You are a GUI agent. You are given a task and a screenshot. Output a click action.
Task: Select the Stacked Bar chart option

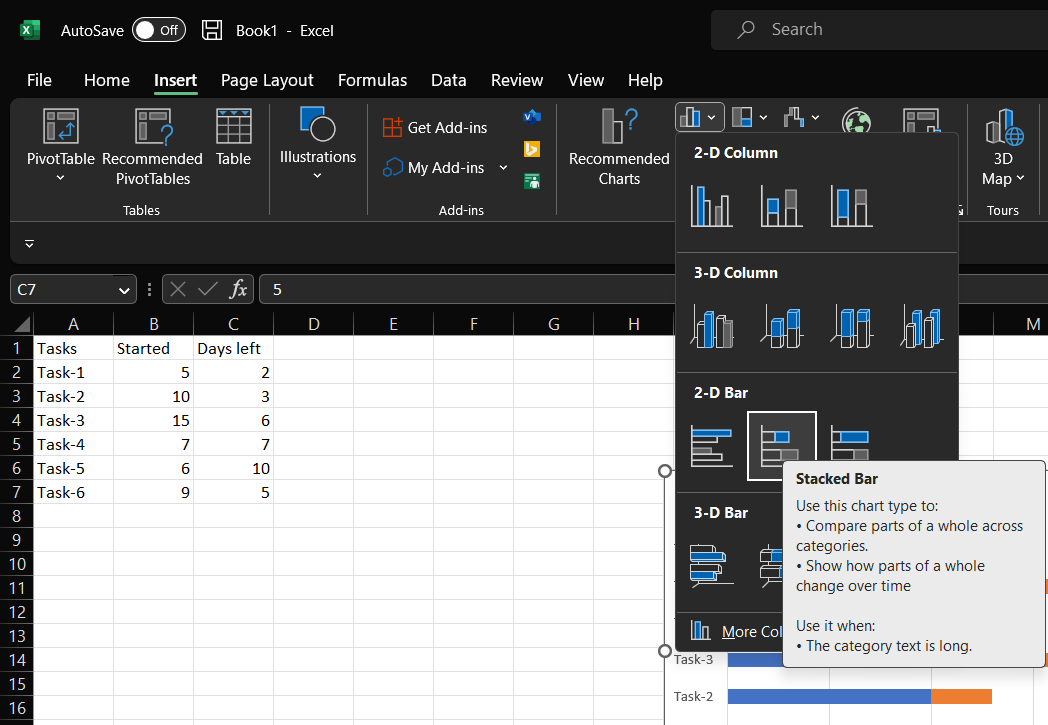(781, 446)
